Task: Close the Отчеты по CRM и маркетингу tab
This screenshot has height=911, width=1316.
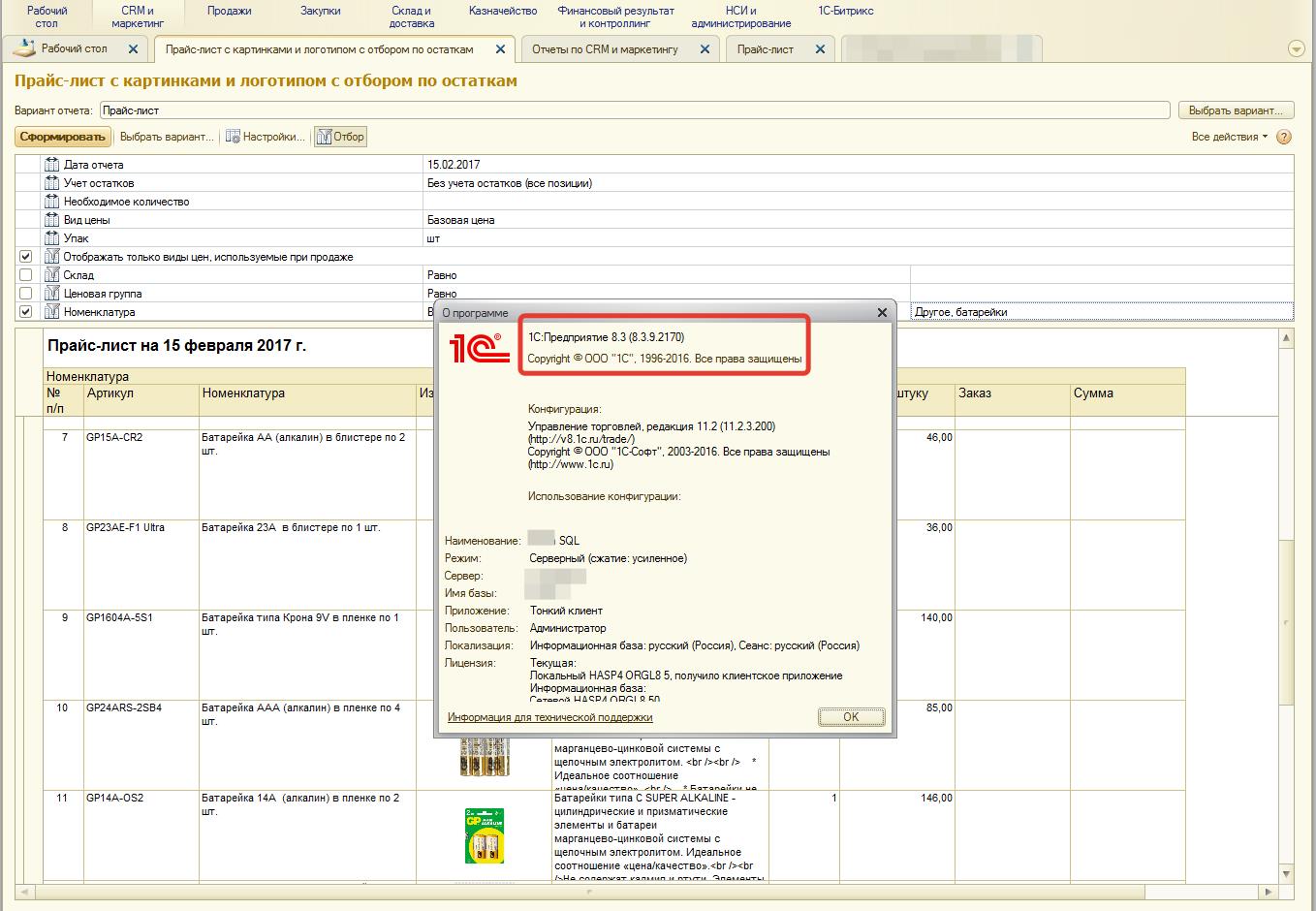Action: 705,48
